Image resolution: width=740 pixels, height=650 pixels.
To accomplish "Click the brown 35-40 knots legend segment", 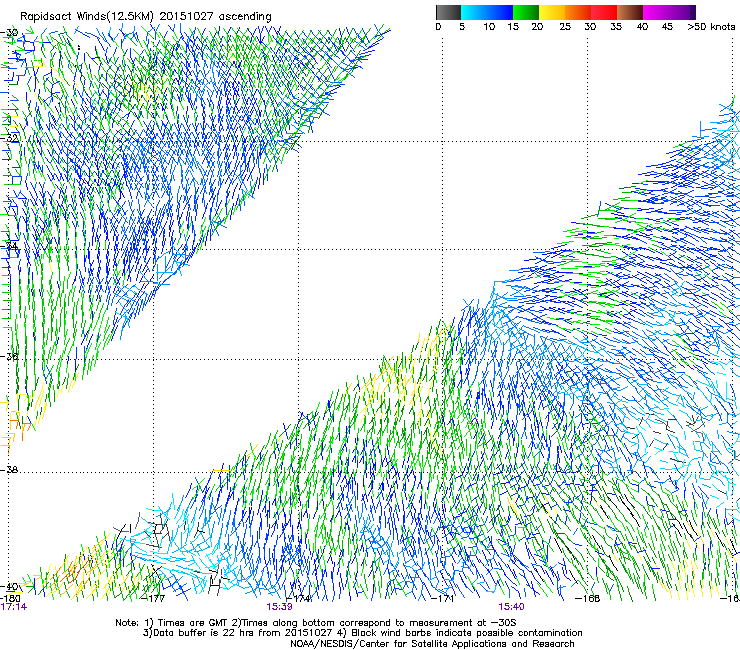I will (630, 12).
